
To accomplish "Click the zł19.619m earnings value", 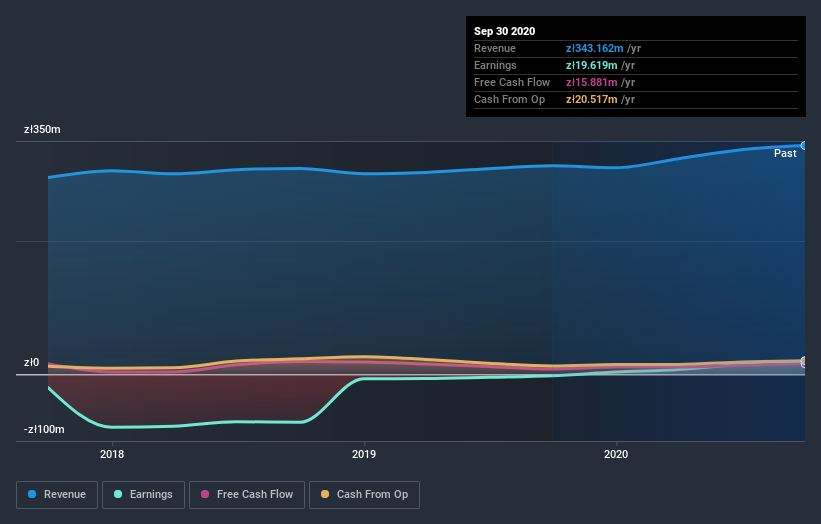I will click(x=591, y=65).
